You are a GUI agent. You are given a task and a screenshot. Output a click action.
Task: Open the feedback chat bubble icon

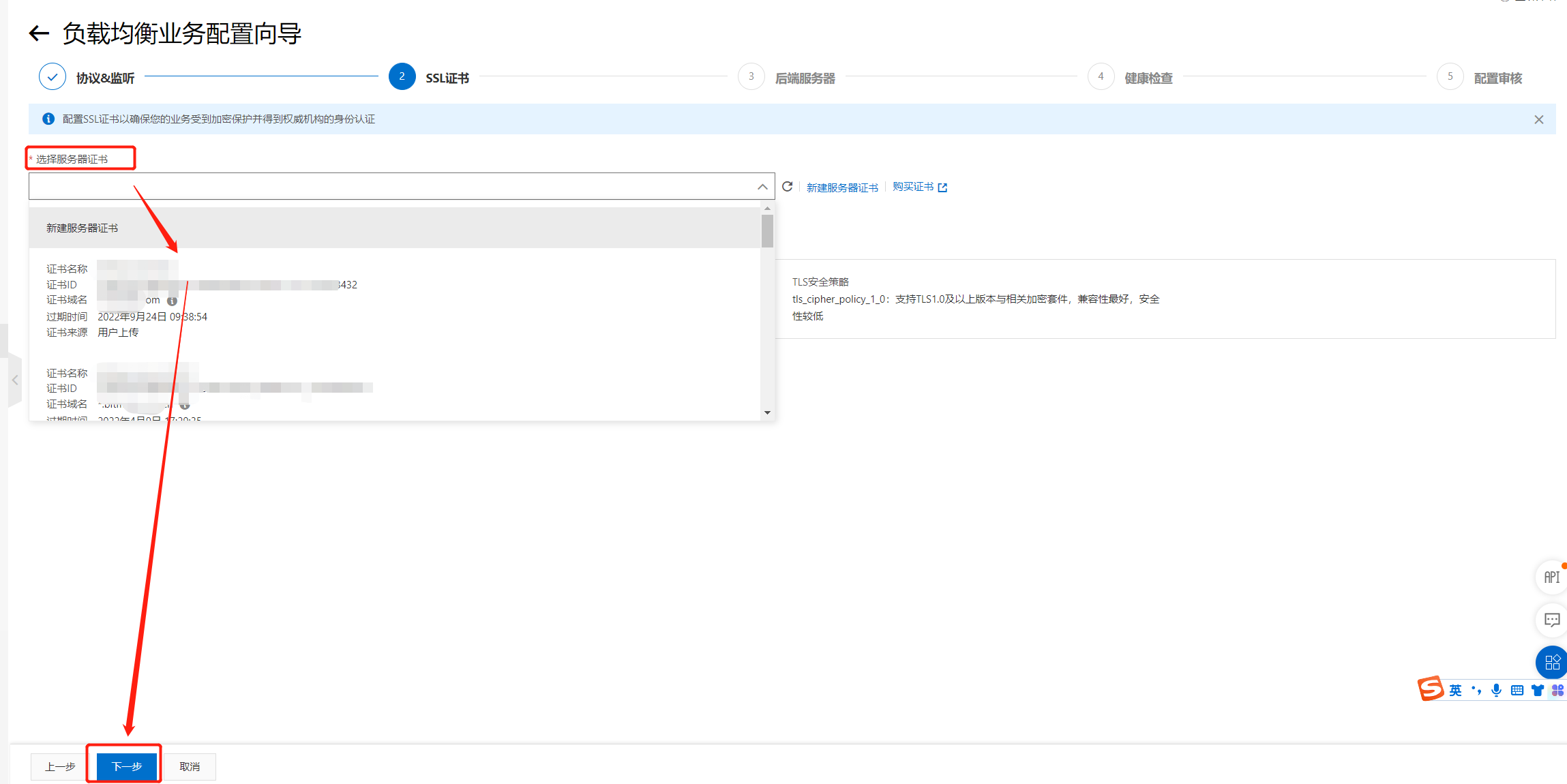point(1551,620)
